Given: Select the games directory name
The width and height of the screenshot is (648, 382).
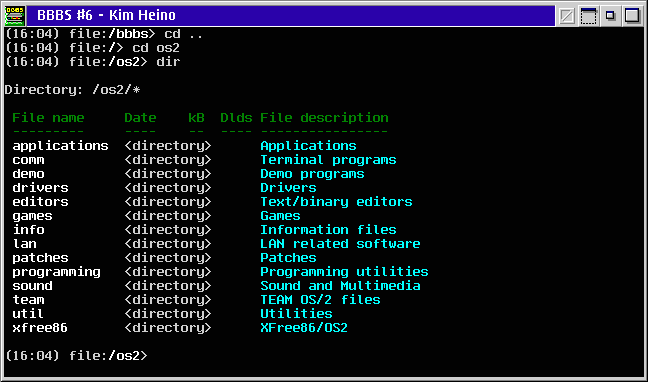Looking at the screenshot, I should pos(32,216).
